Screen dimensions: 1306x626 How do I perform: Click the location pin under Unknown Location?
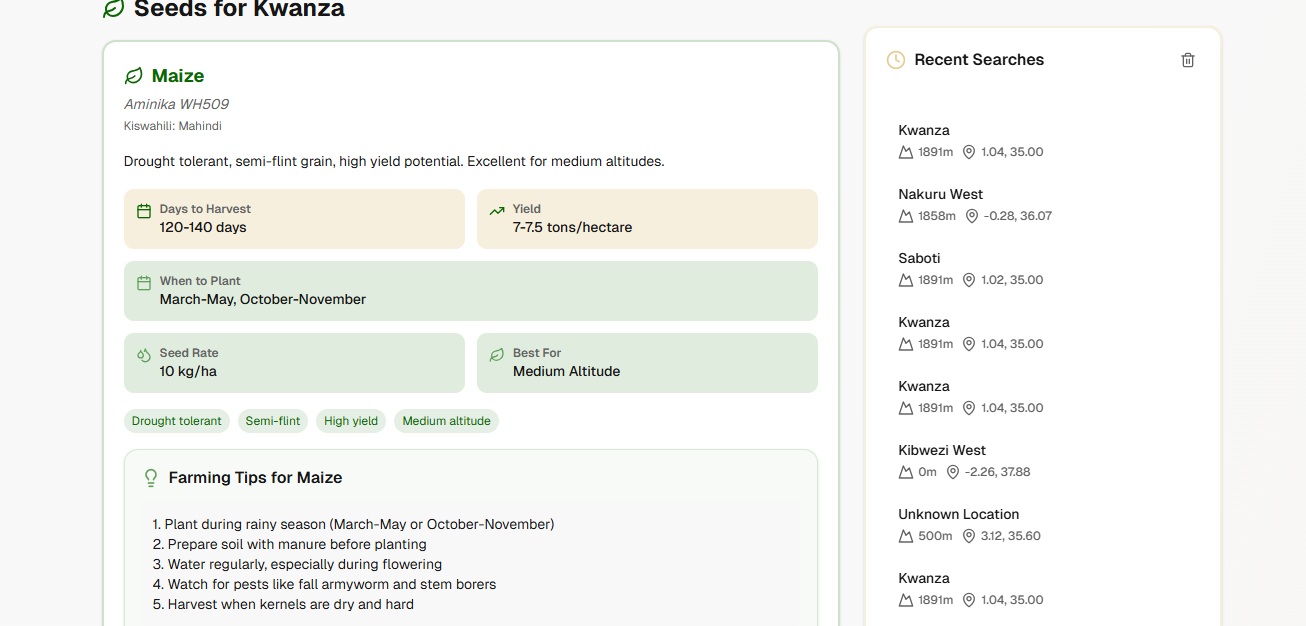[969, 536]
